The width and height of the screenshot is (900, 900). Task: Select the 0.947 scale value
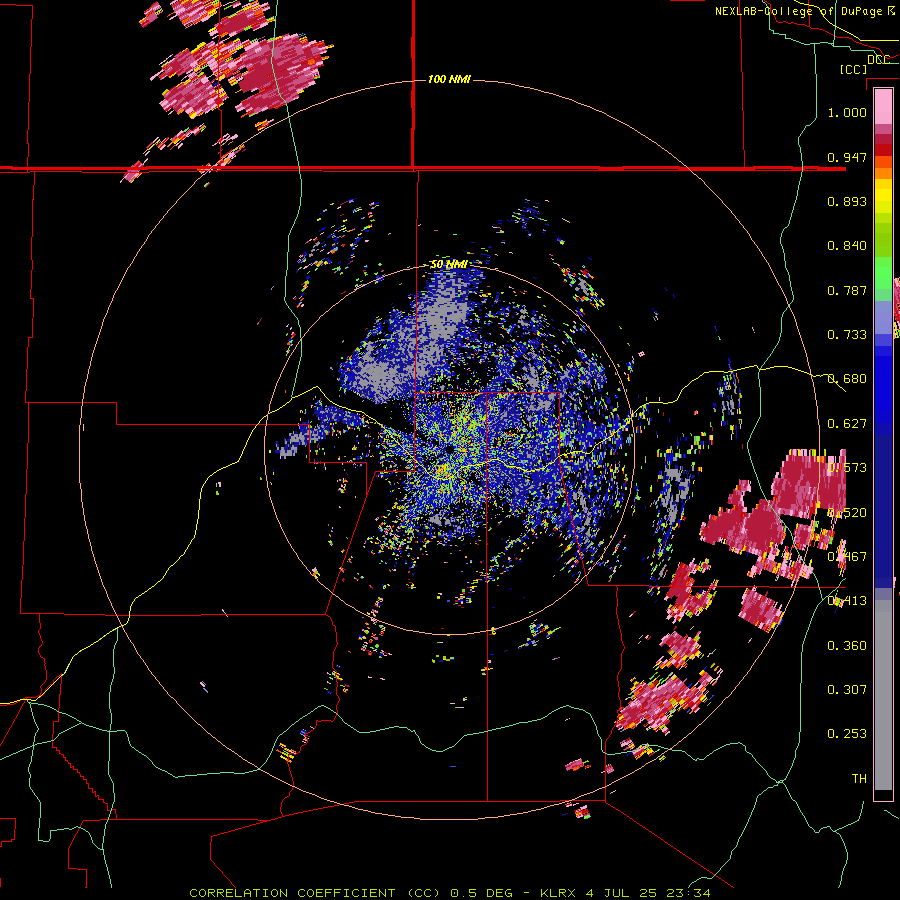point(847,157)
